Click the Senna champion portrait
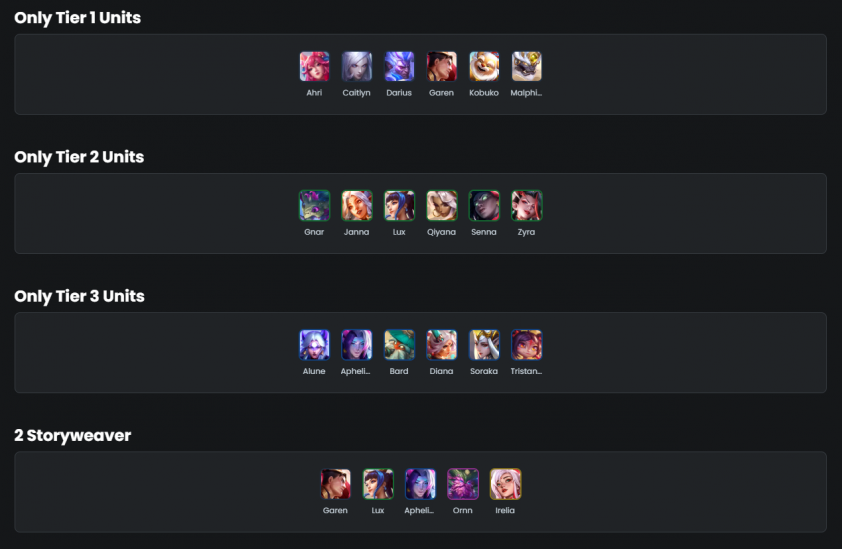 [x=484, y=205]
